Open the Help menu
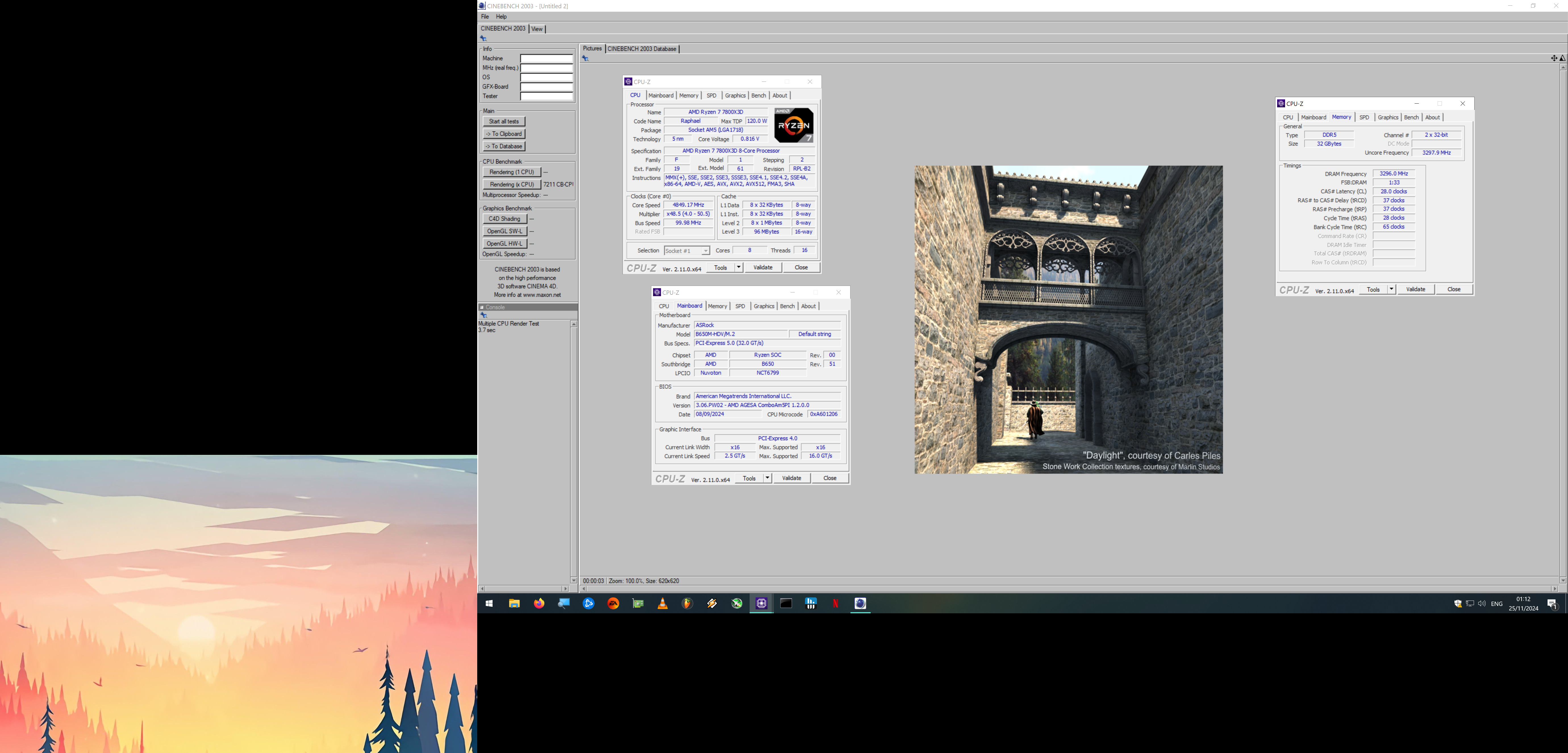This screenshot has width=1568, height=753. (x=502, y=16)
